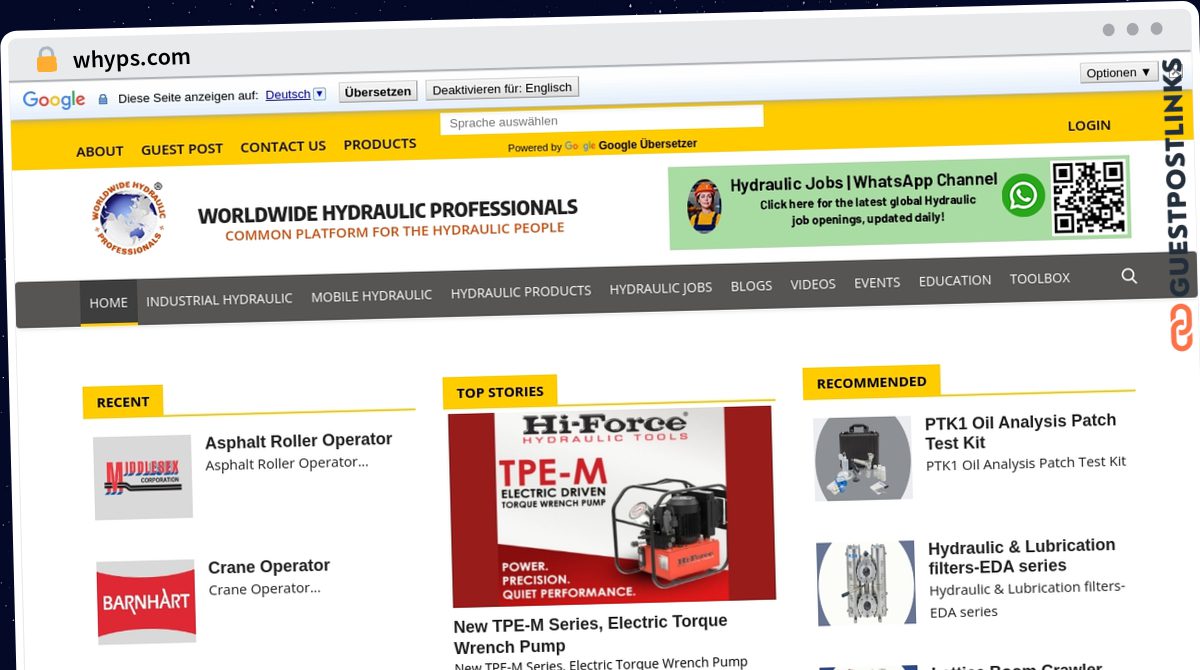Click the PTK1 test kit thumbnail

[x=863, y=458]
